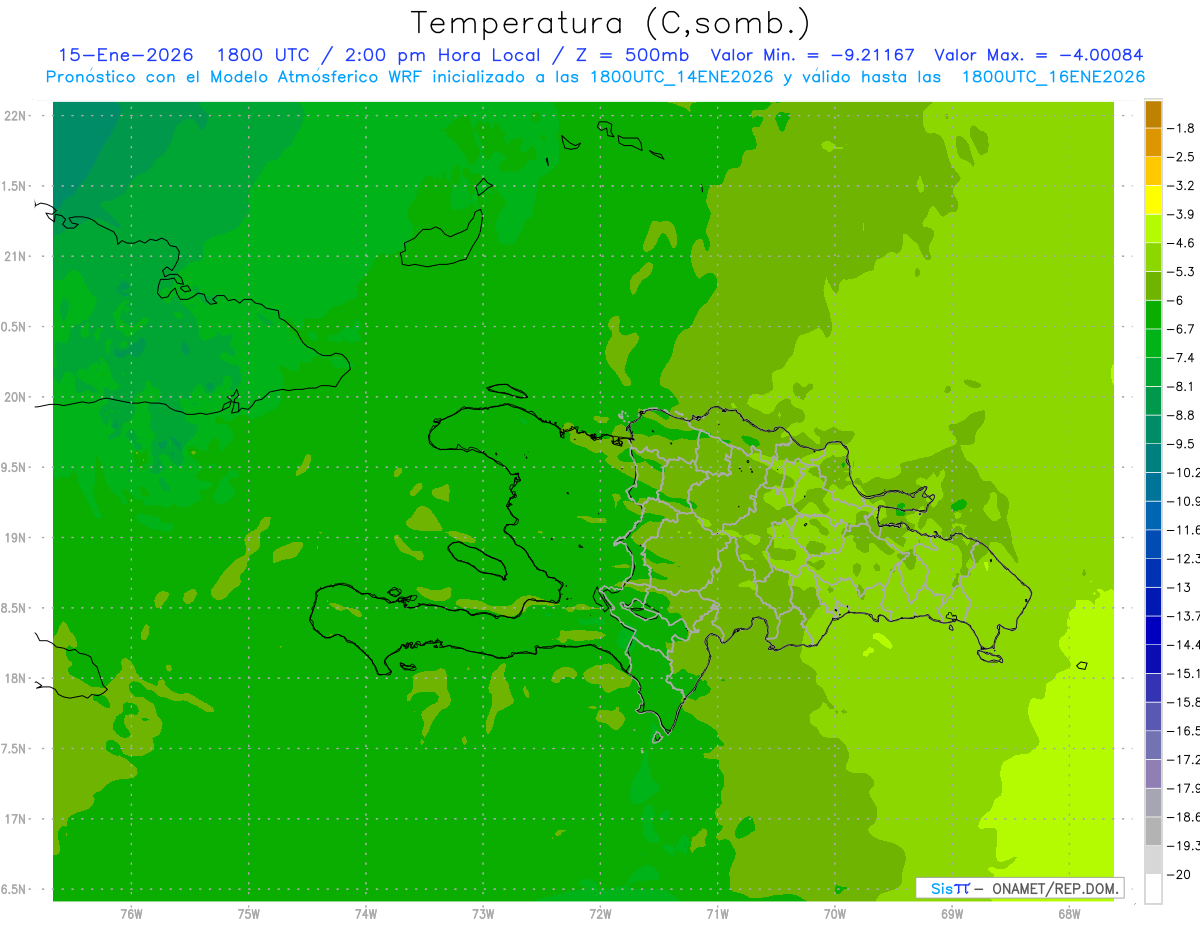Click the '72W' longitude axis label

point(600,913)
